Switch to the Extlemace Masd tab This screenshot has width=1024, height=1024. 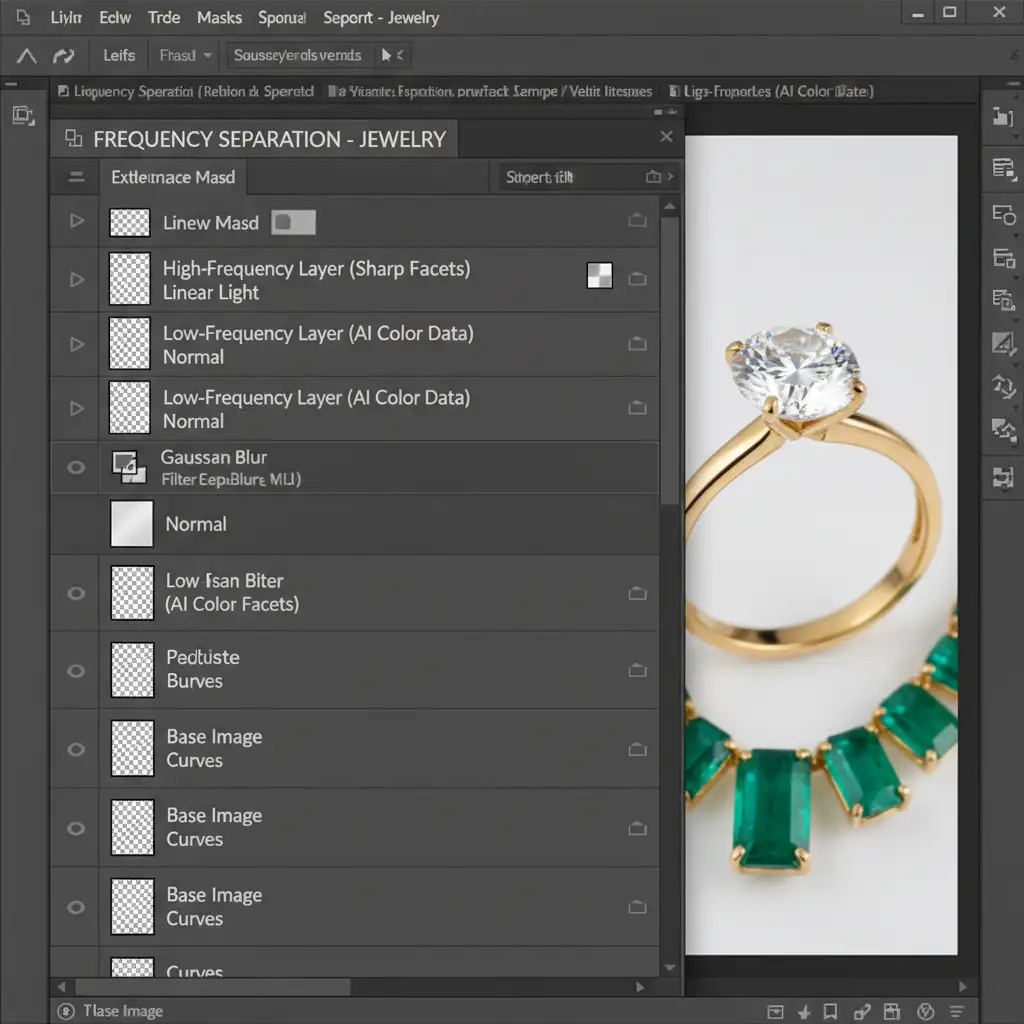click(x=173, y=177)
